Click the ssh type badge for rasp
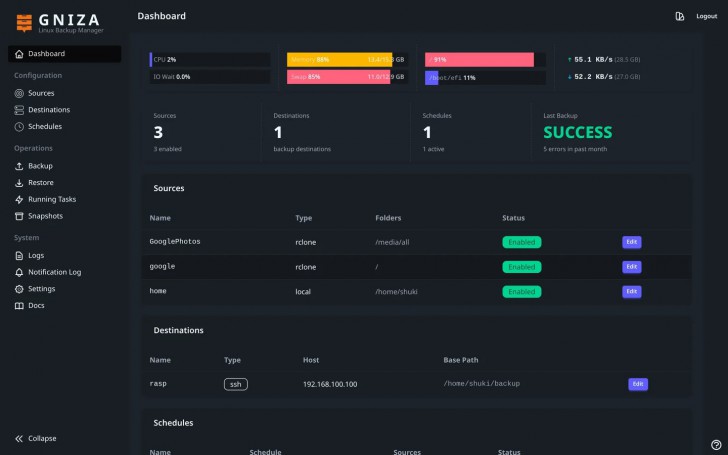 coord(236,384)
